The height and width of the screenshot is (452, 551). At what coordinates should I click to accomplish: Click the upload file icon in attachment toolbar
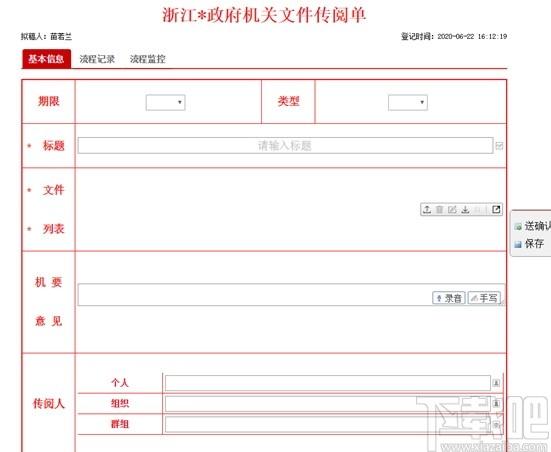pos(427,210)
